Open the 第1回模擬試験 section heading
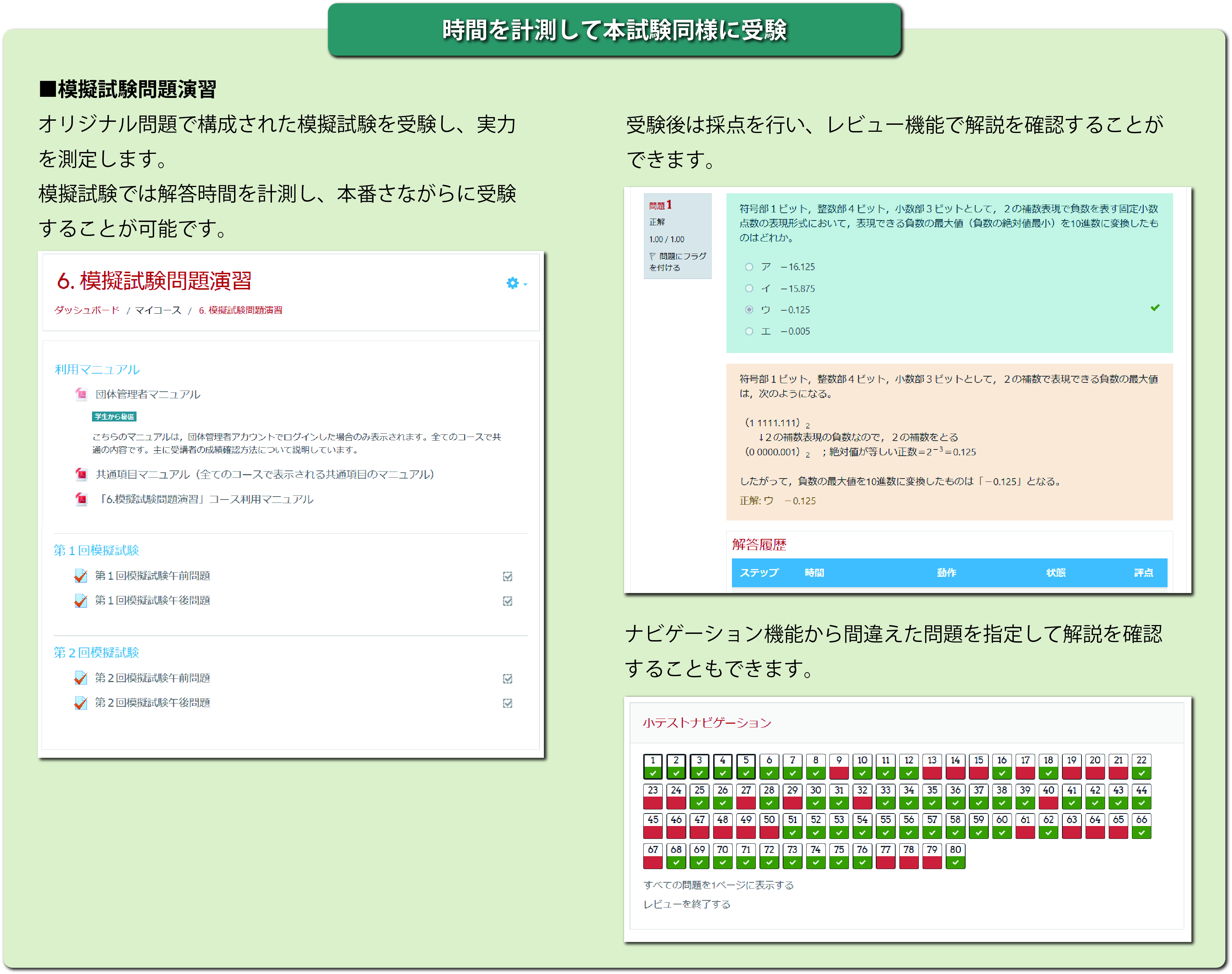Screen dimensions: 1232x974 coord(96,550)
